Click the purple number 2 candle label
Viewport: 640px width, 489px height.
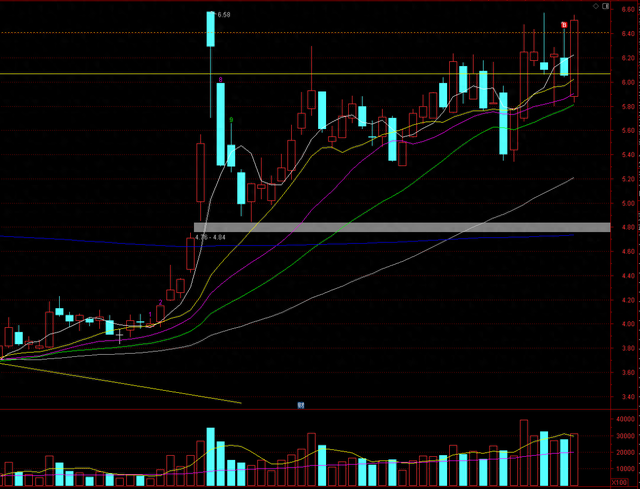160,302
